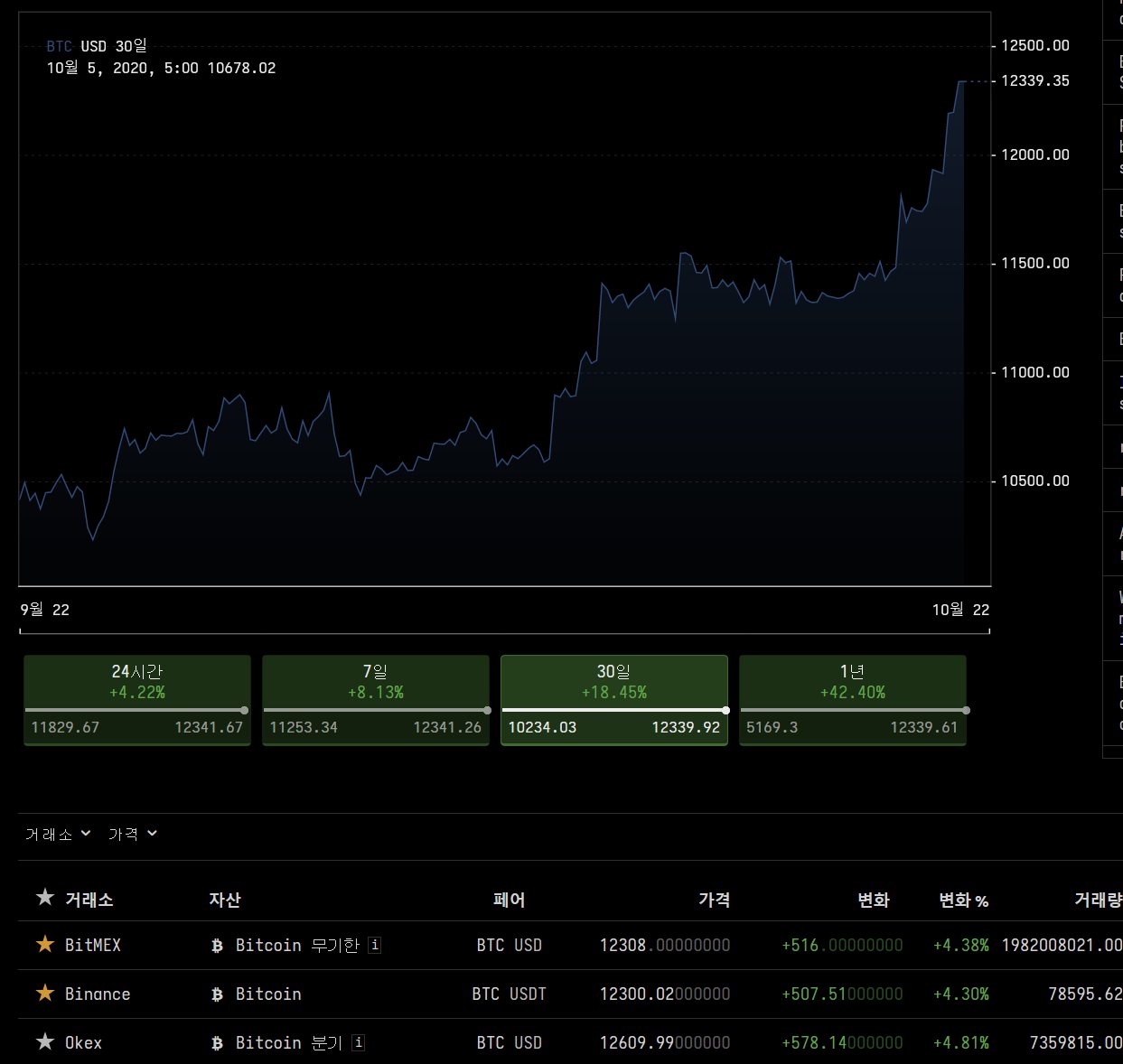Open the 가격 dropdown above the table
Image resolution: width=1123 pixels, height=1064 pixels.
(x=132, y=834)
